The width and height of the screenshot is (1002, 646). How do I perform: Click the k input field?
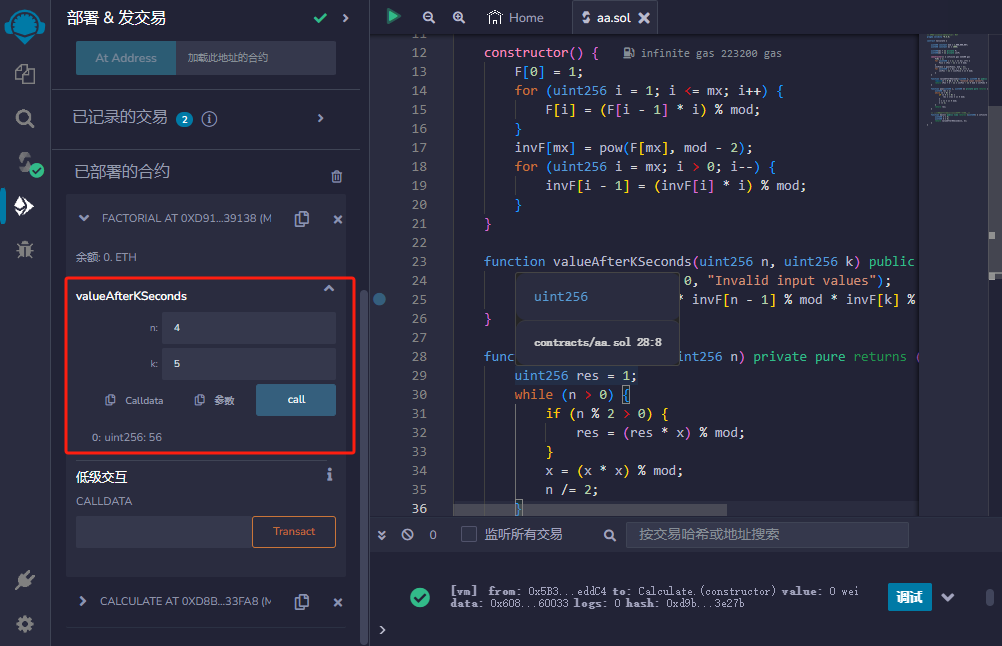[249, 364]
